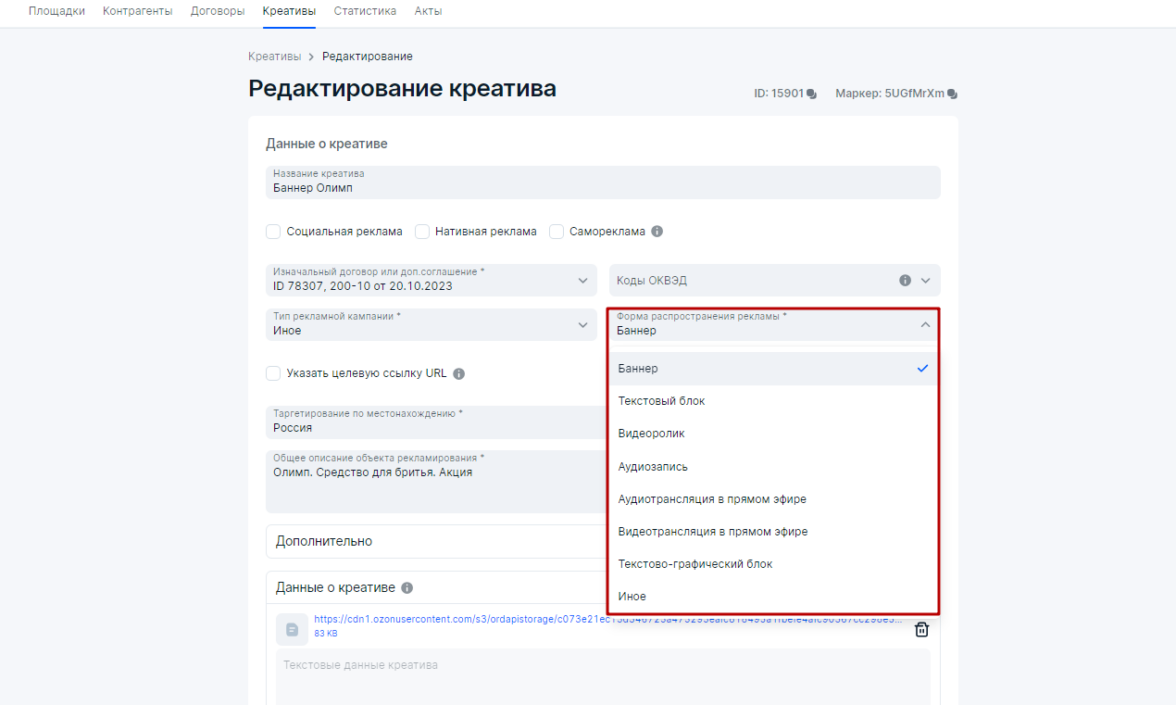The width and height of the screenshot is (1176, 705).
Task: Click the attached file document icon
Action: click(292, 630)
